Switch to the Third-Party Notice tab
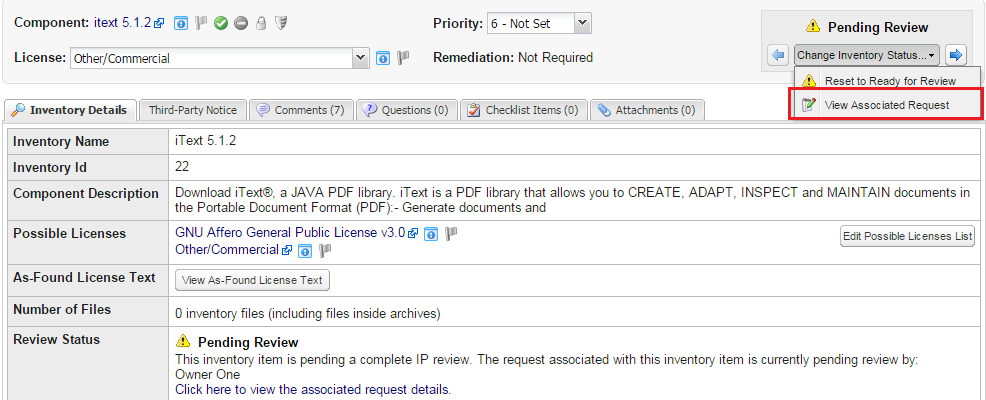 [193, 110]
